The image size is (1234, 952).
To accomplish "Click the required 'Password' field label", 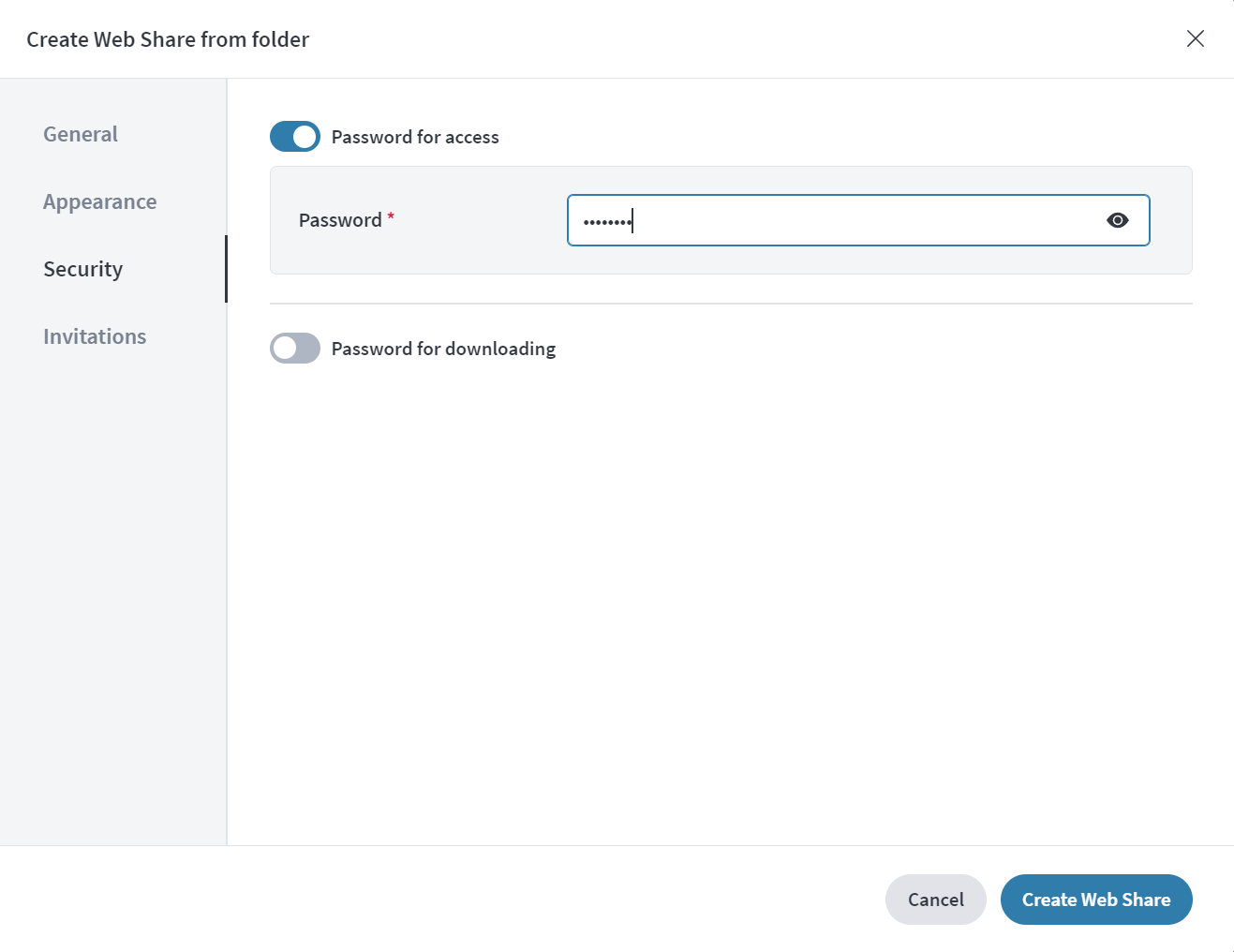I will (346, 220).
